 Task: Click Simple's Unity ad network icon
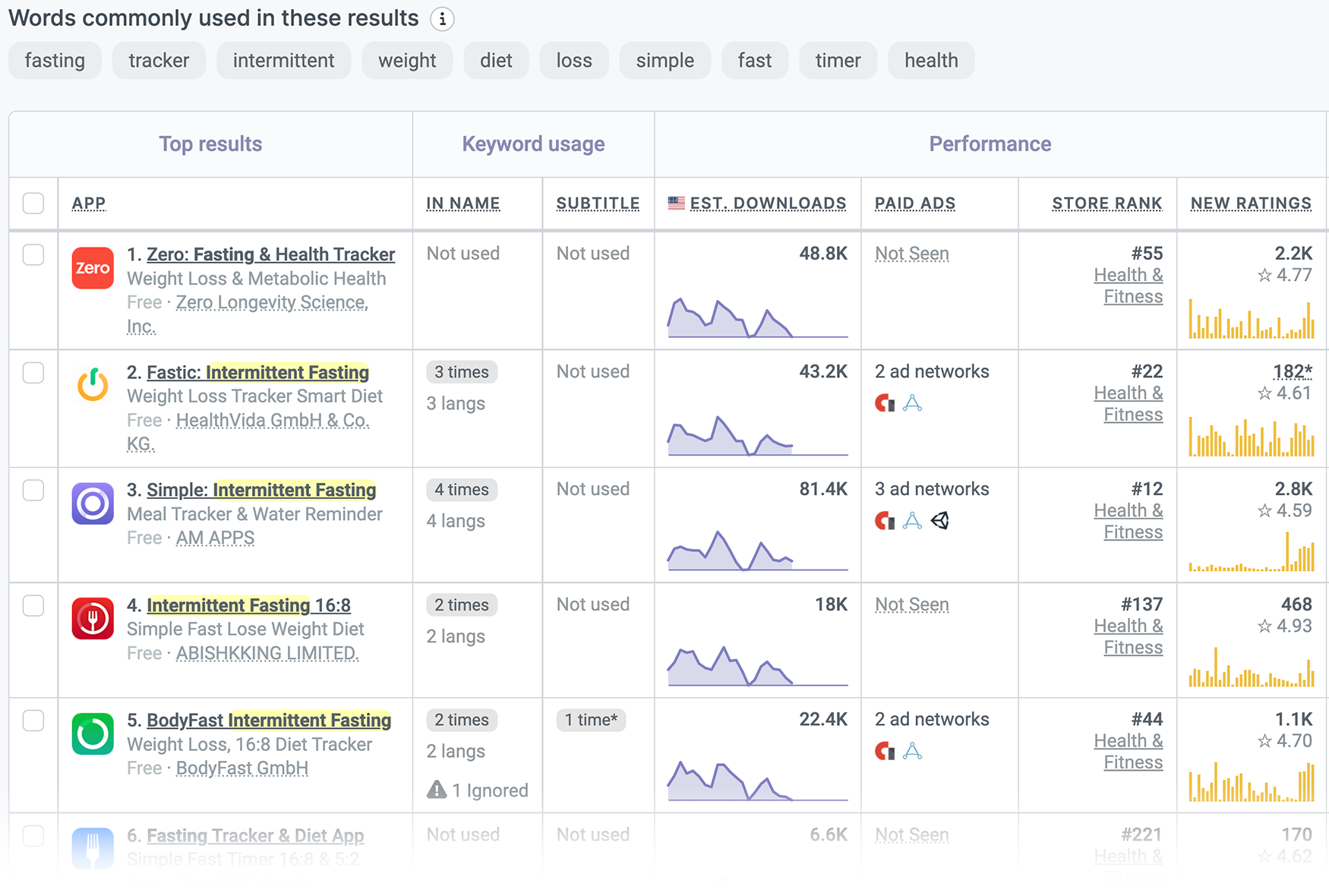click(940, 521)
